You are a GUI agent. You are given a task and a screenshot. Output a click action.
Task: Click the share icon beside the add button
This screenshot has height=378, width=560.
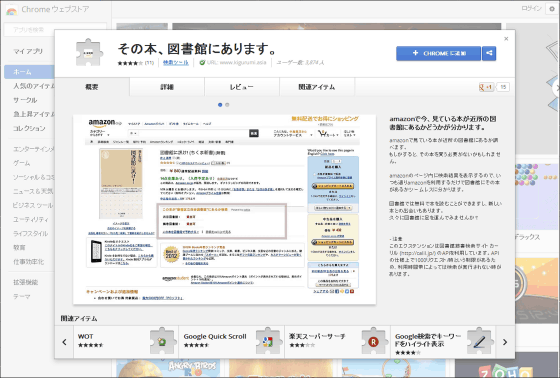[489, 53]
